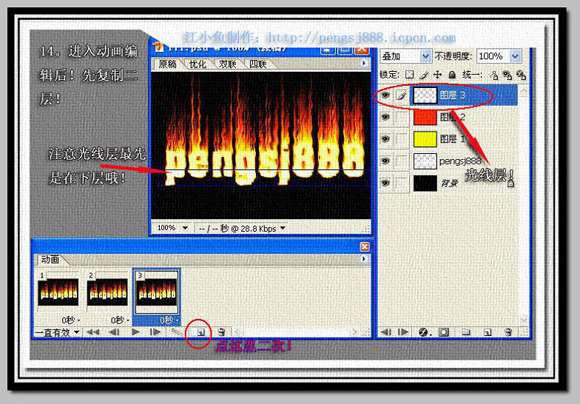Viewport: 580px width, 404px height.
Task: Toggle visibility of pengsj888 text layer
Action: (x=385, y=161)
